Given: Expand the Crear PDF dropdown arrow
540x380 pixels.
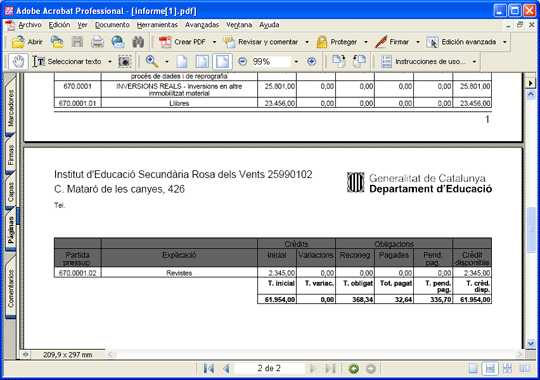Looking at the screenshot, I should (x=214, y=42).
